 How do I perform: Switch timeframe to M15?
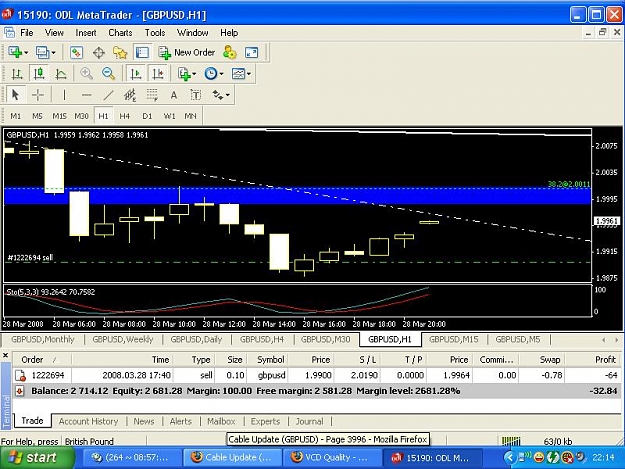pyautogui.click(x=59, y=116)
